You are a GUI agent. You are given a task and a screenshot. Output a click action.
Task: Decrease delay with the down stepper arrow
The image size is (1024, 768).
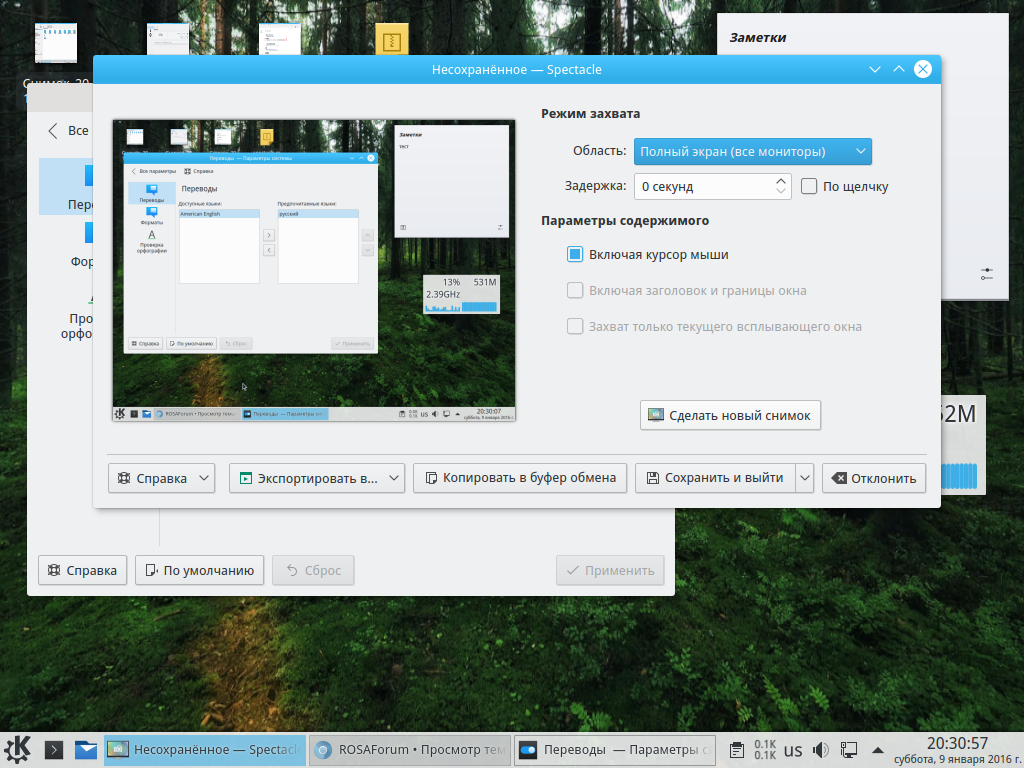pyautogui.click(x=781, y=192)
